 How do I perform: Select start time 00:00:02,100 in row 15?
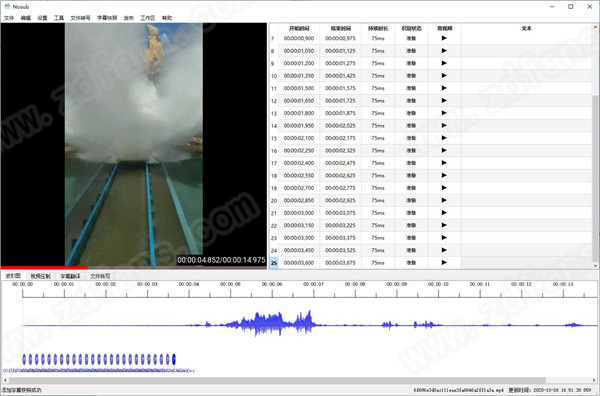tap(299, 138)
